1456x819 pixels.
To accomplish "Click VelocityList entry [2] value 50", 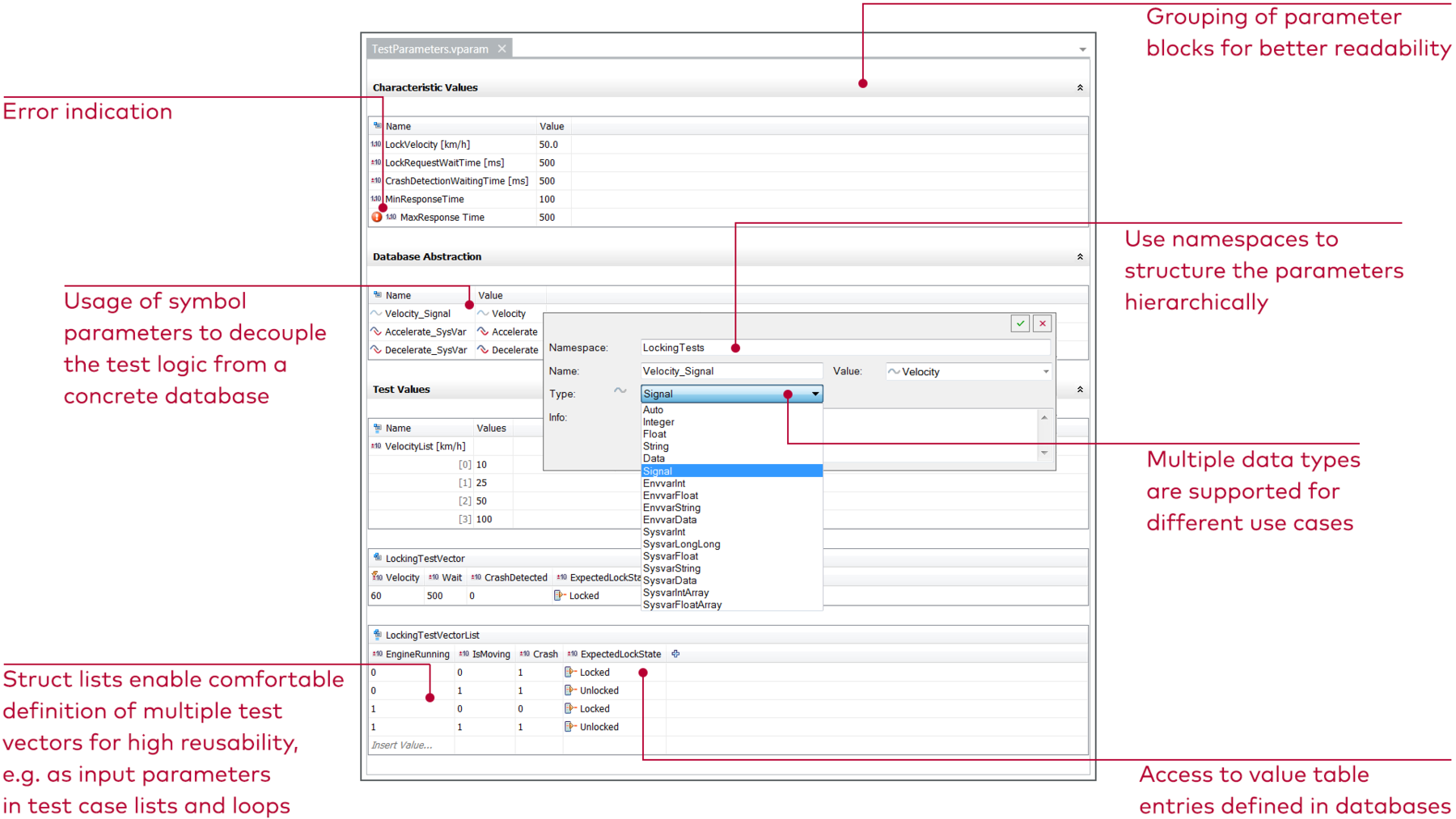I will coord(481,501).
